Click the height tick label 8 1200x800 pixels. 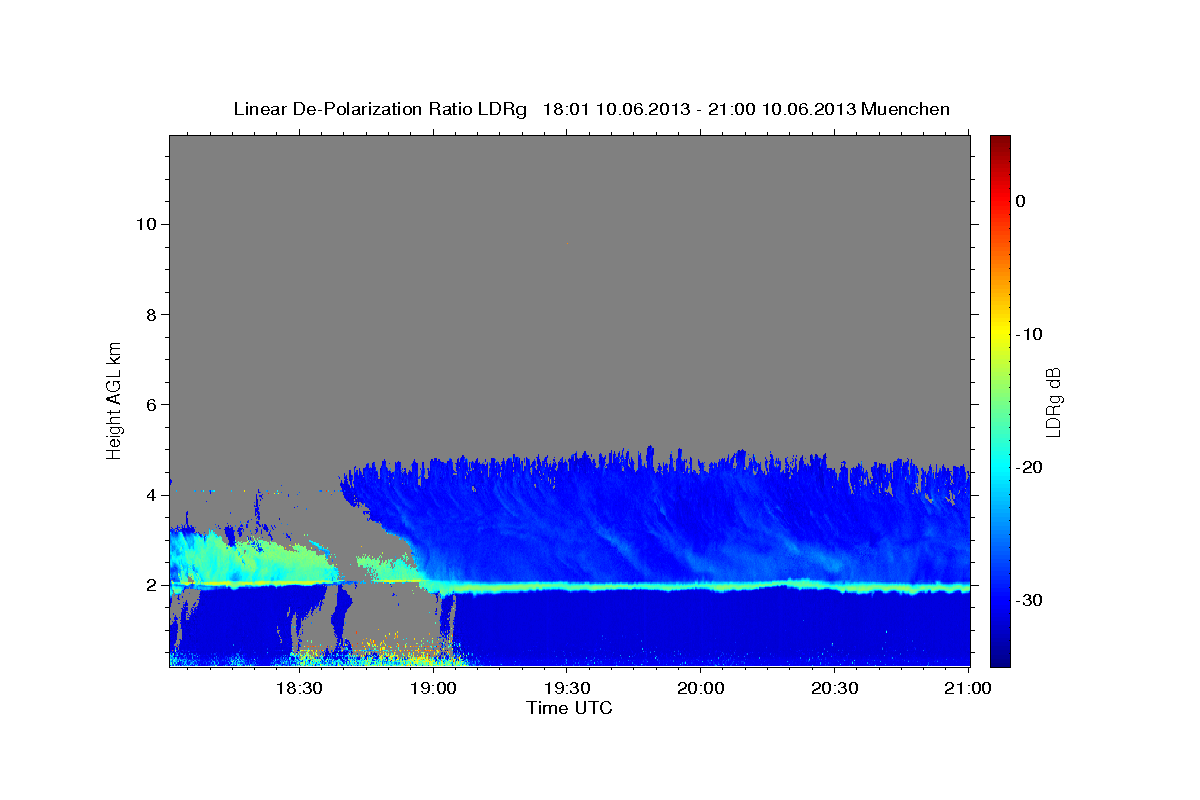150,314
